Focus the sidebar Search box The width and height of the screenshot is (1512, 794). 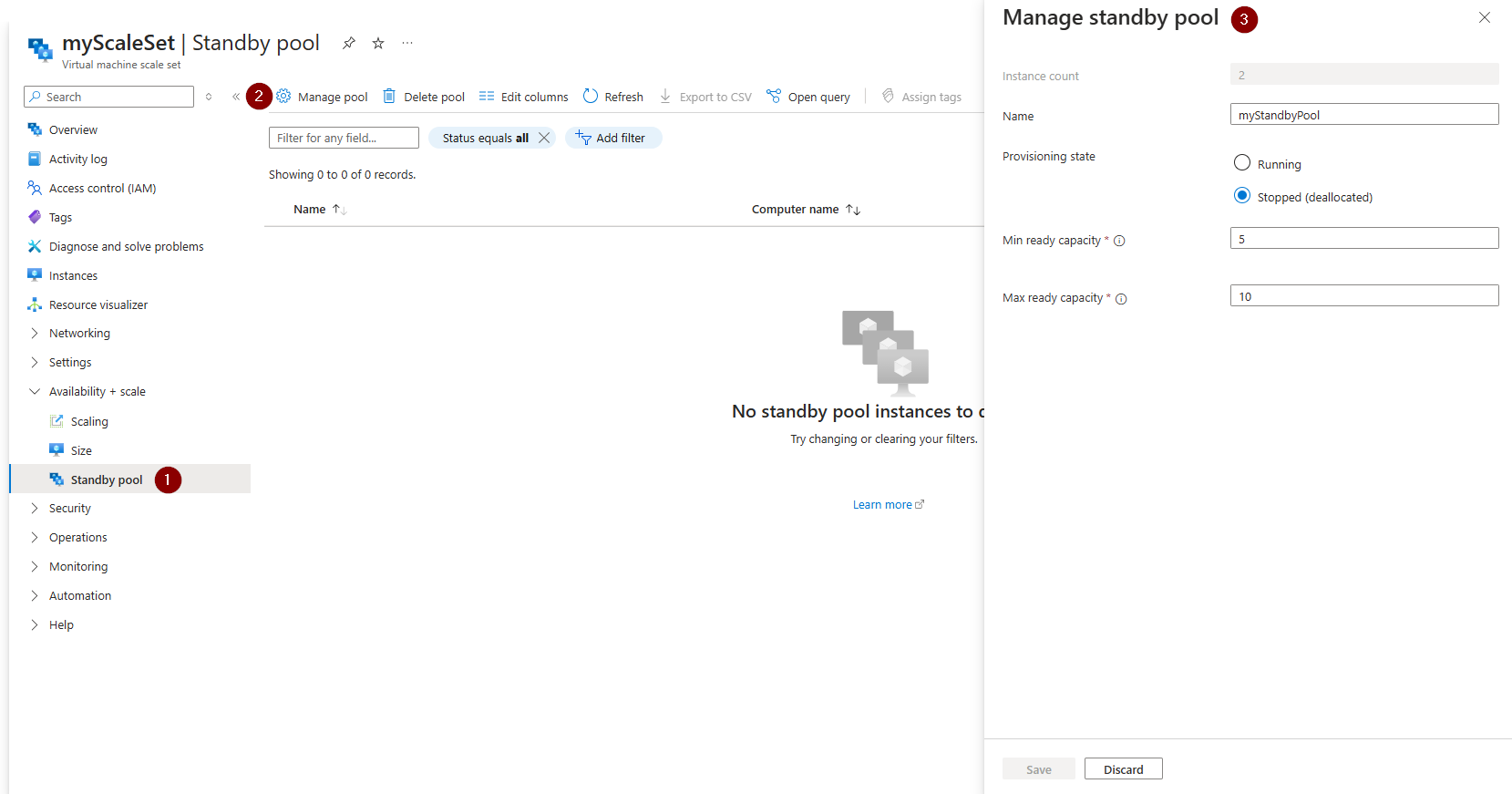[x=108, y=97]
